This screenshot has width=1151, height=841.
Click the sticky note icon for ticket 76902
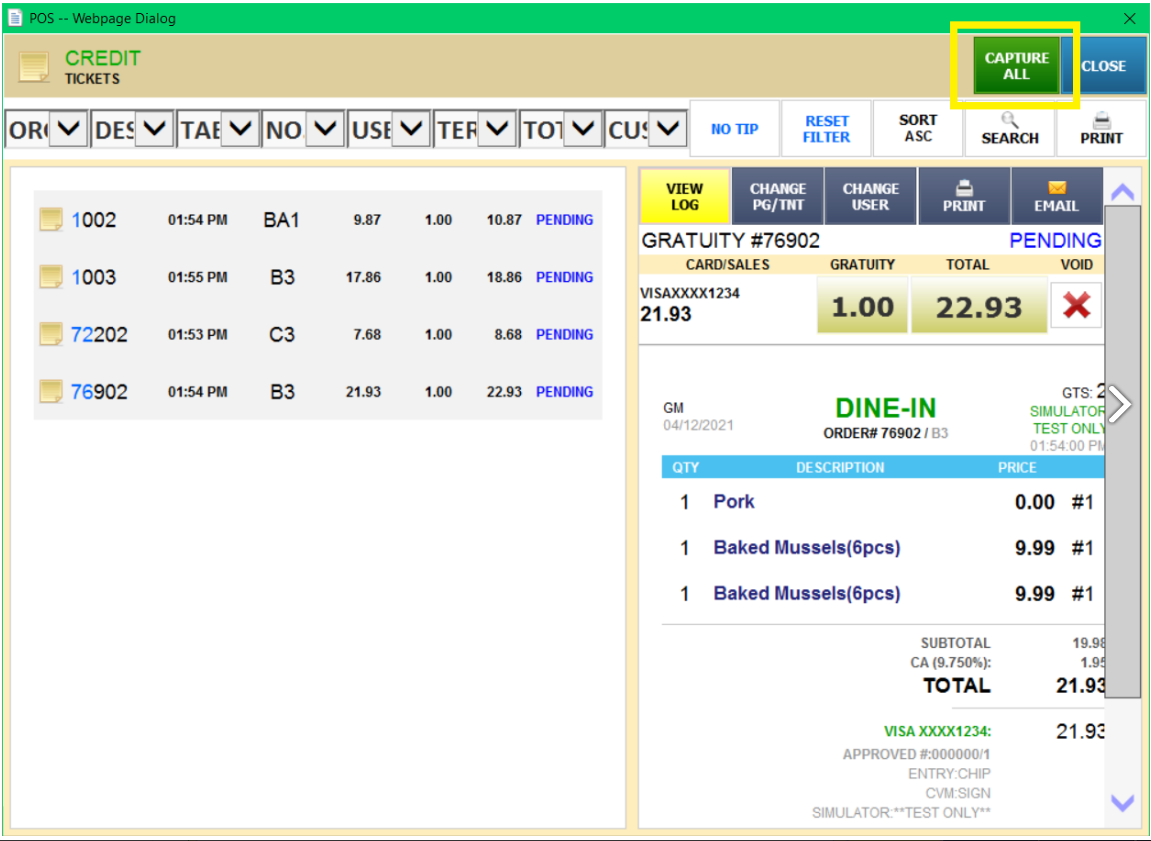pos(51,391)
